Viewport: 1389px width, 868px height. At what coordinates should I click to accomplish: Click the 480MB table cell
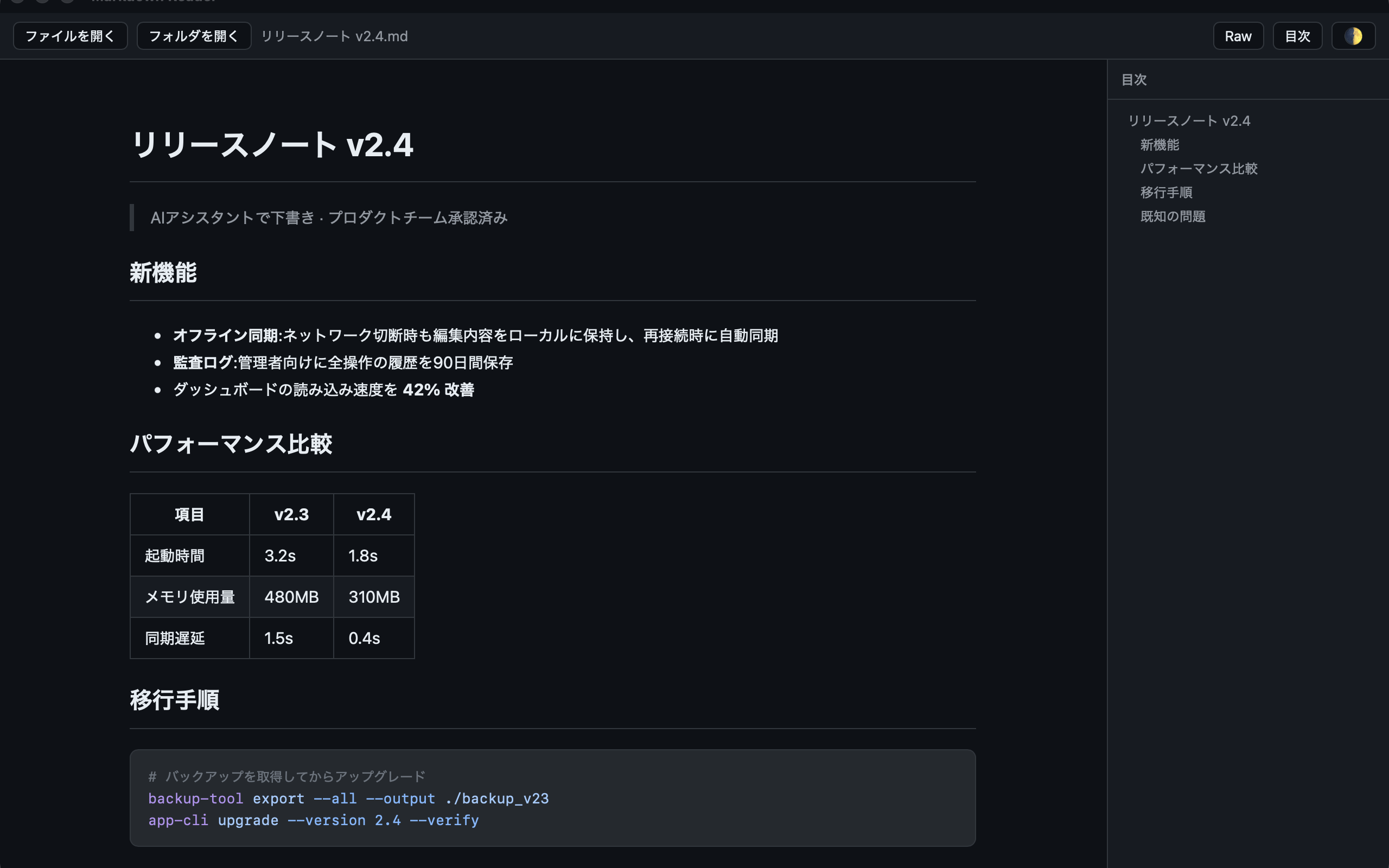(291, 597)
